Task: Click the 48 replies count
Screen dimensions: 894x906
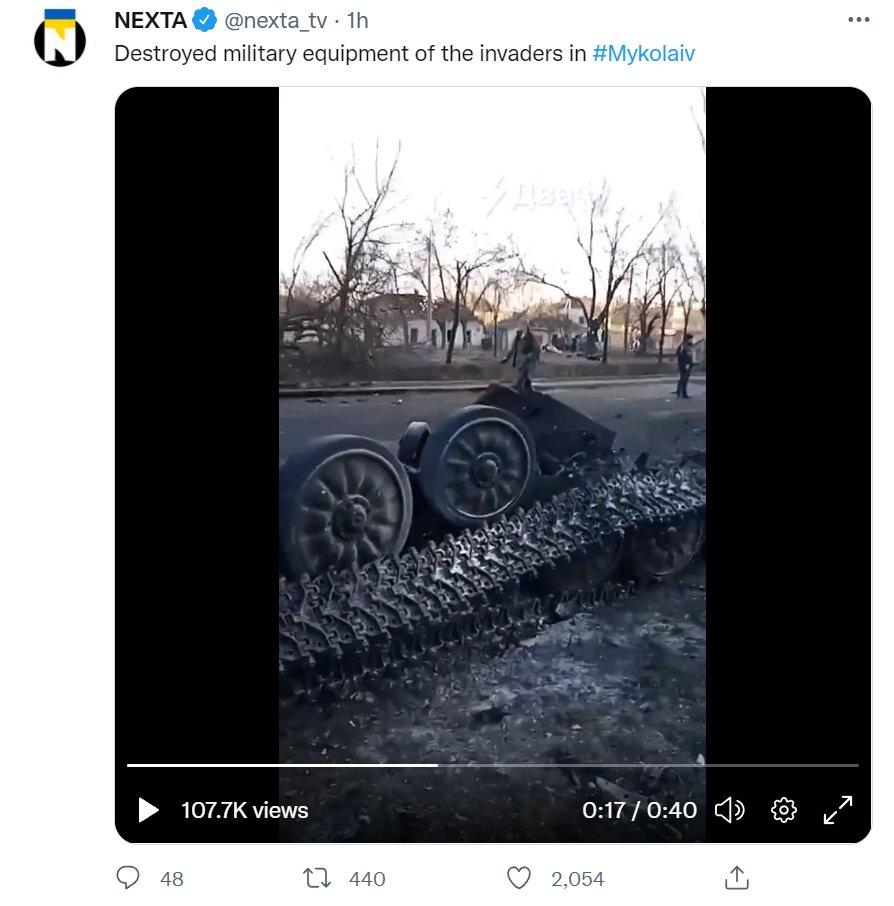Action: [172, 879]
